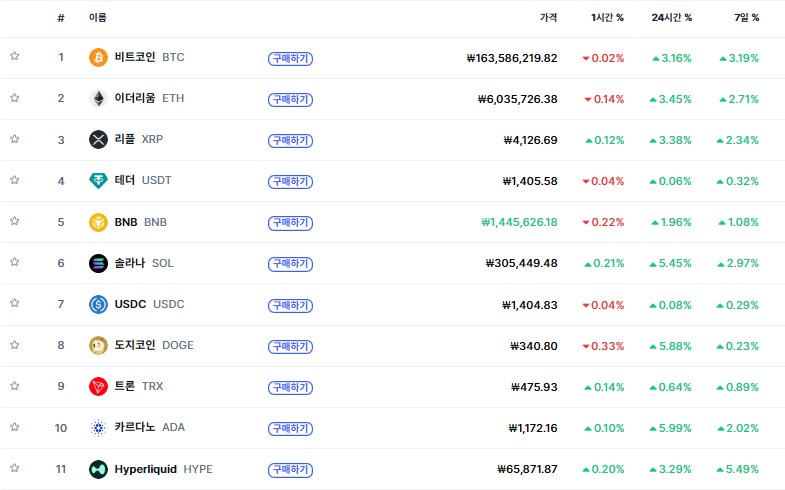
Task: Click the # rank column header
Action: 61,18
